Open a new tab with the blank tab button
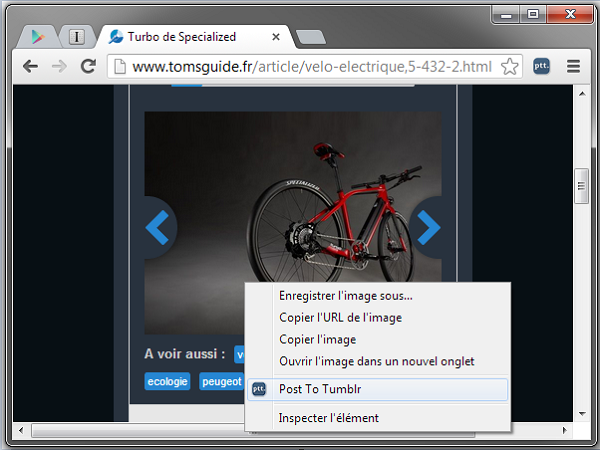This screenshot has width=600, height=450. coord(311,37)
